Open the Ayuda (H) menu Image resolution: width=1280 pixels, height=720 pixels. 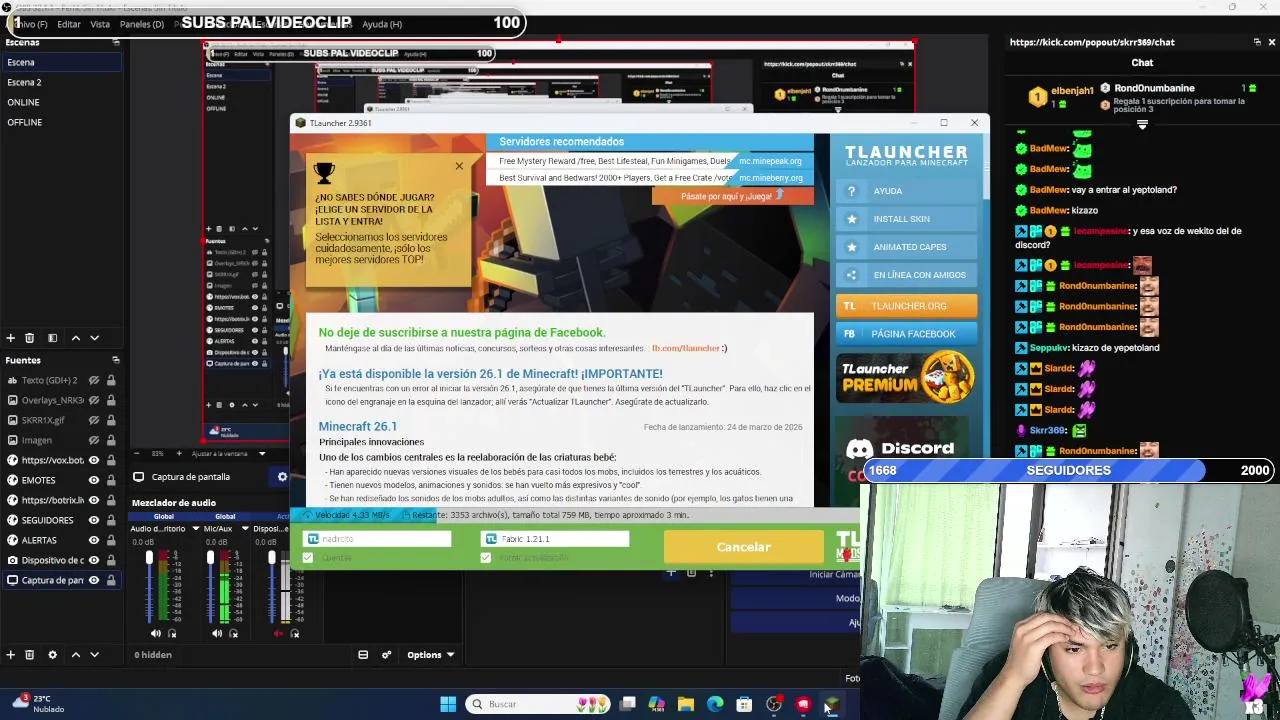382,24
